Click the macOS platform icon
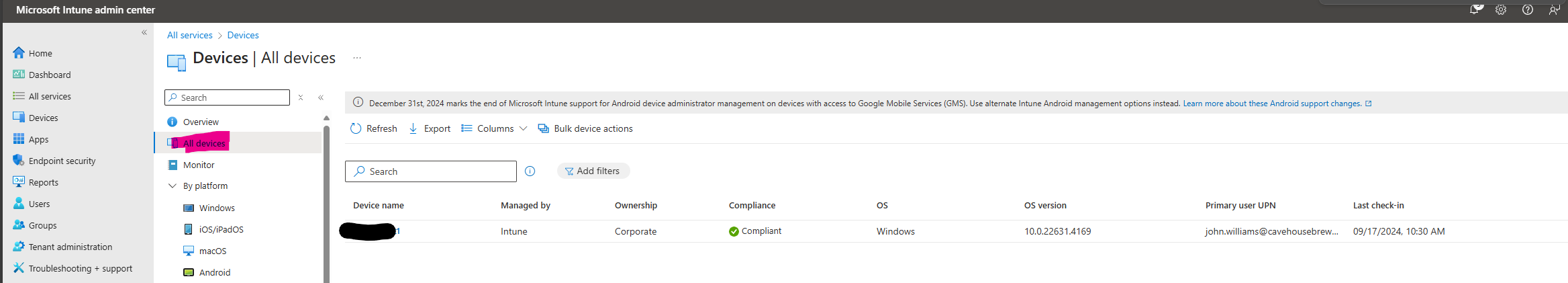Viewport: 1568px width, 283px height. click(x=189, y=251)
